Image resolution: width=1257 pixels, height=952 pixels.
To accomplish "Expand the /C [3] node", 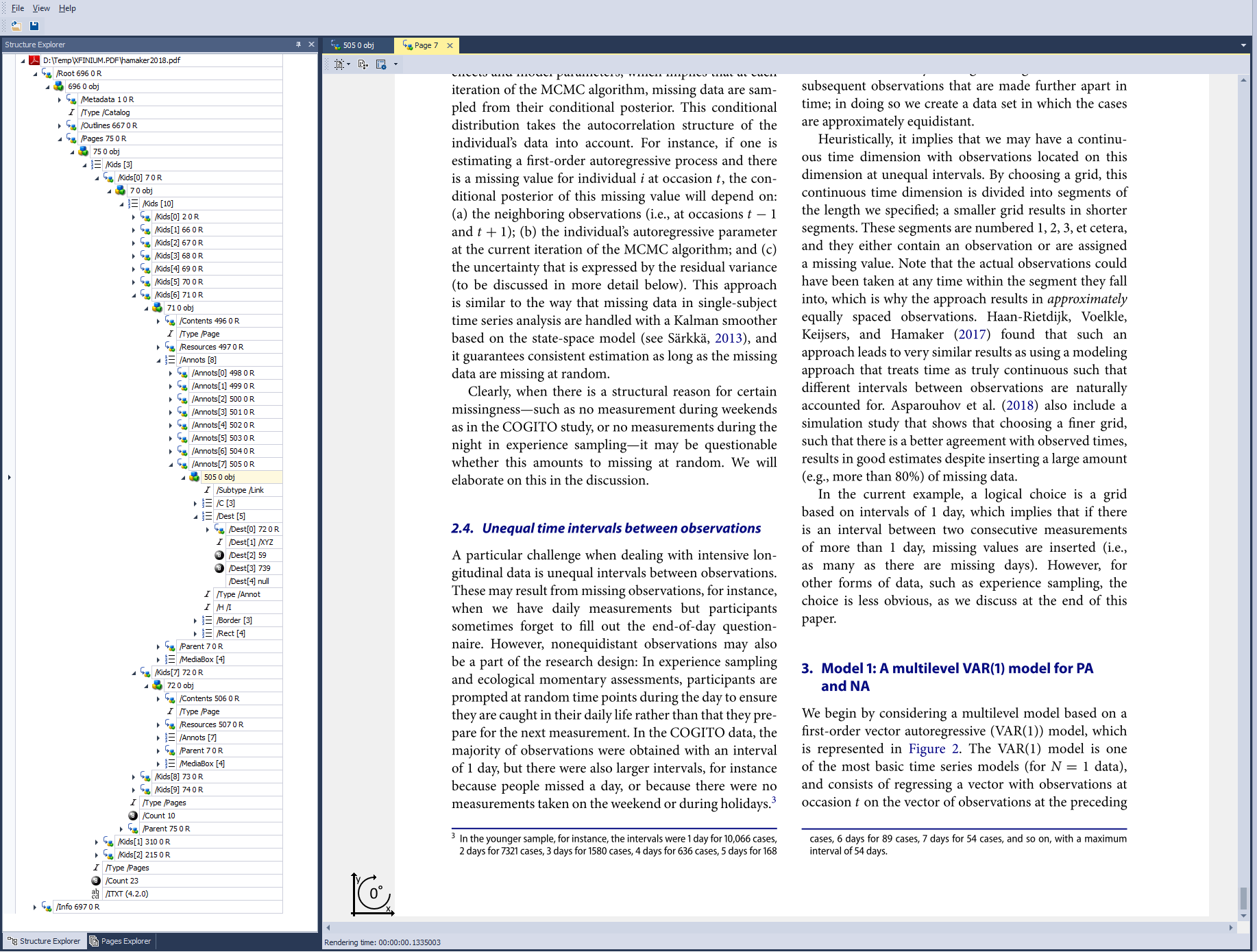I will point(195,504).
